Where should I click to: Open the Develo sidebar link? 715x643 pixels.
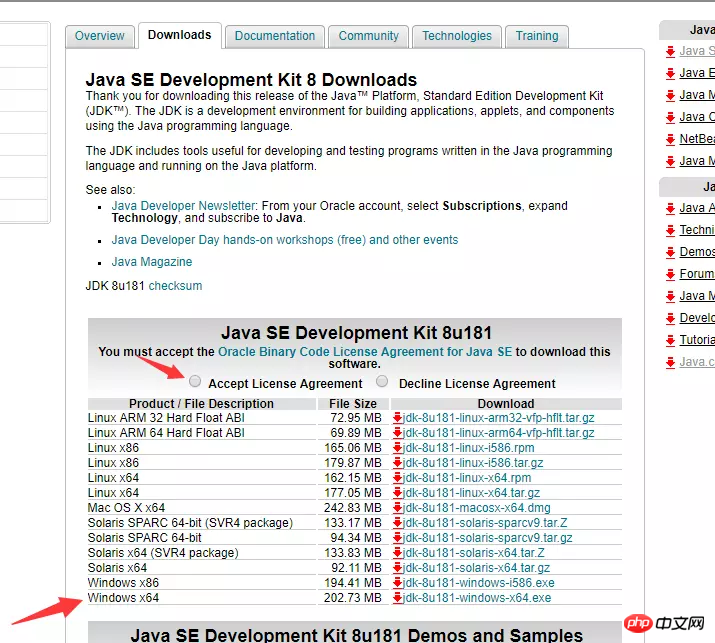tap(697, 318)
